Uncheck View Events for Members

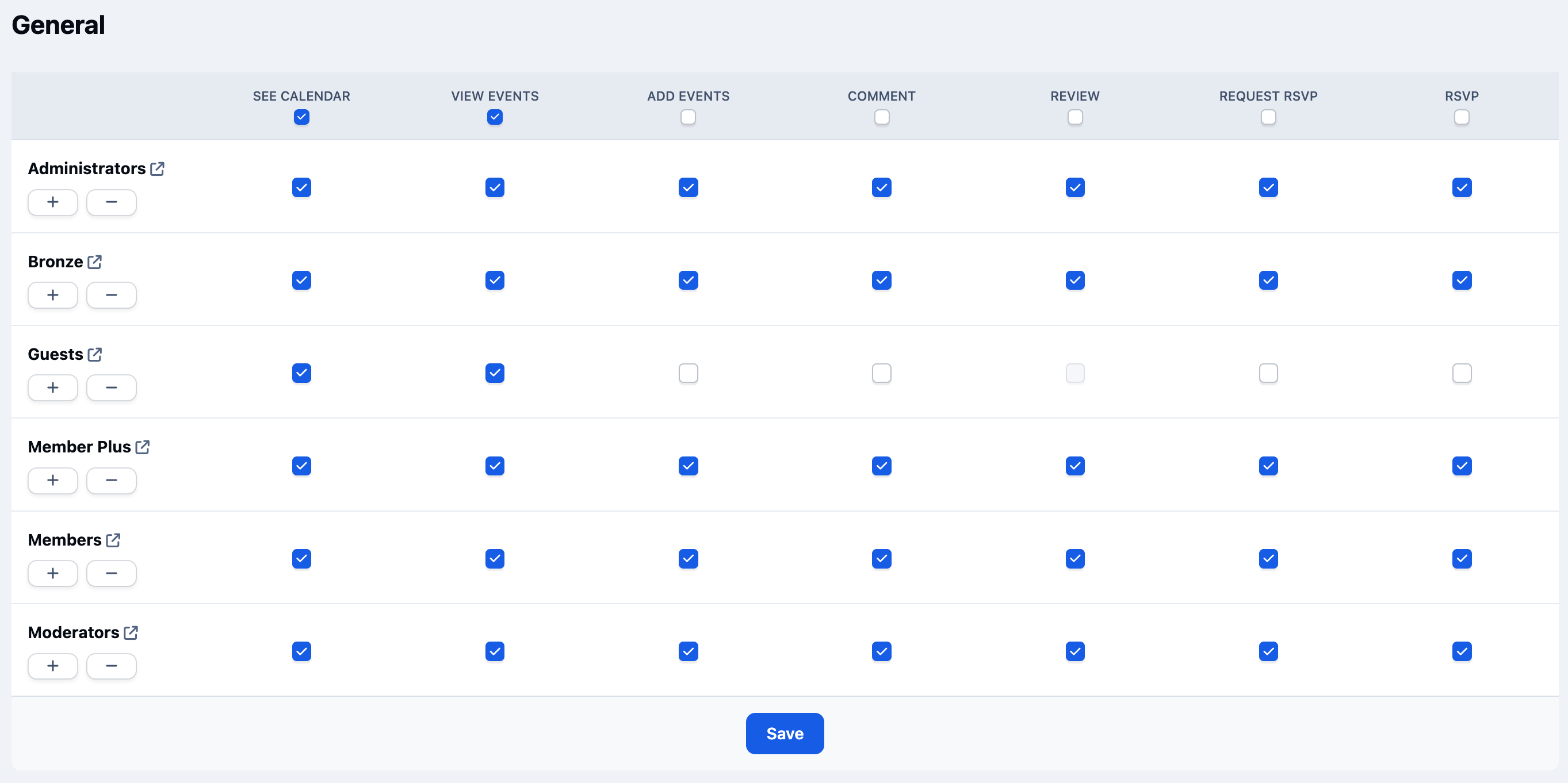[495, 558]
